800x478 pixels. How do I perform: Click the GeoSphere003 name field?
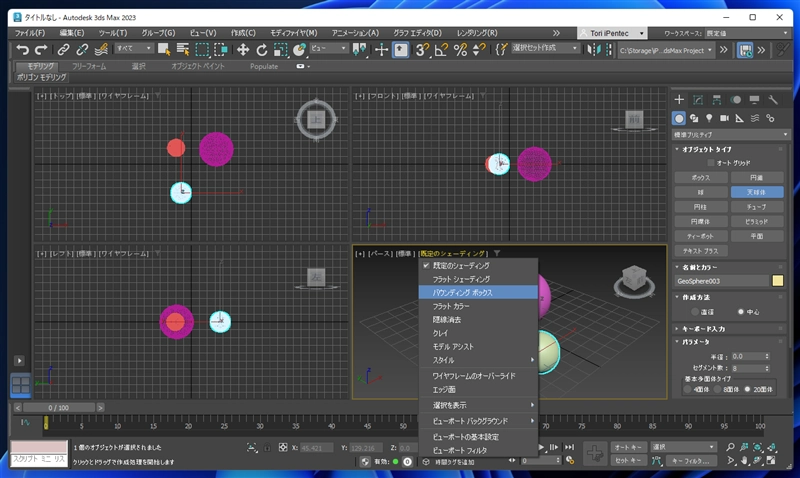point(721,281)
